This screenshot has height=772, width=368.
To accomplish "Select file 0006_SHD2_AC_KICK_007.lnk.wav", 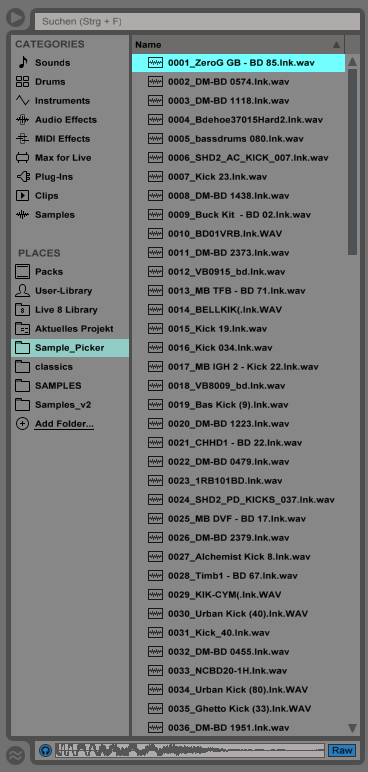I will (x=238, y=158).
